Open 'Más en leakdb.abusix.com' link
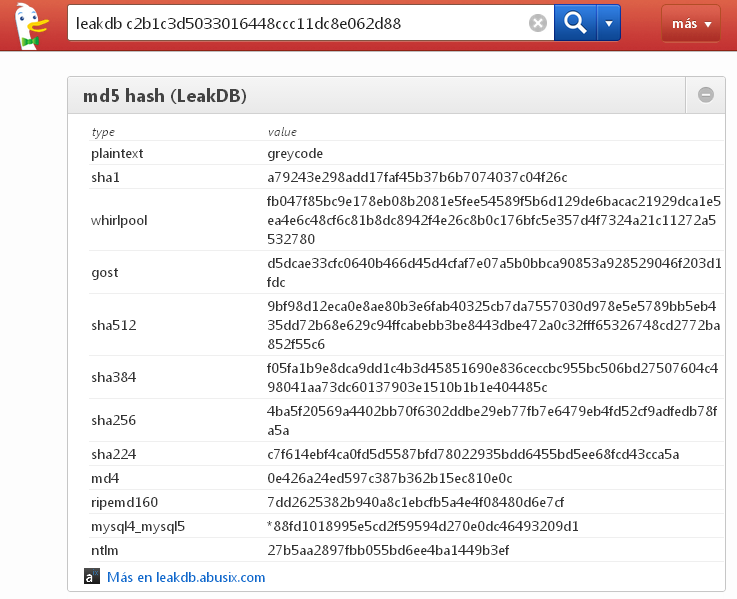Screen dimensions: 737x599 pos(186,577)
